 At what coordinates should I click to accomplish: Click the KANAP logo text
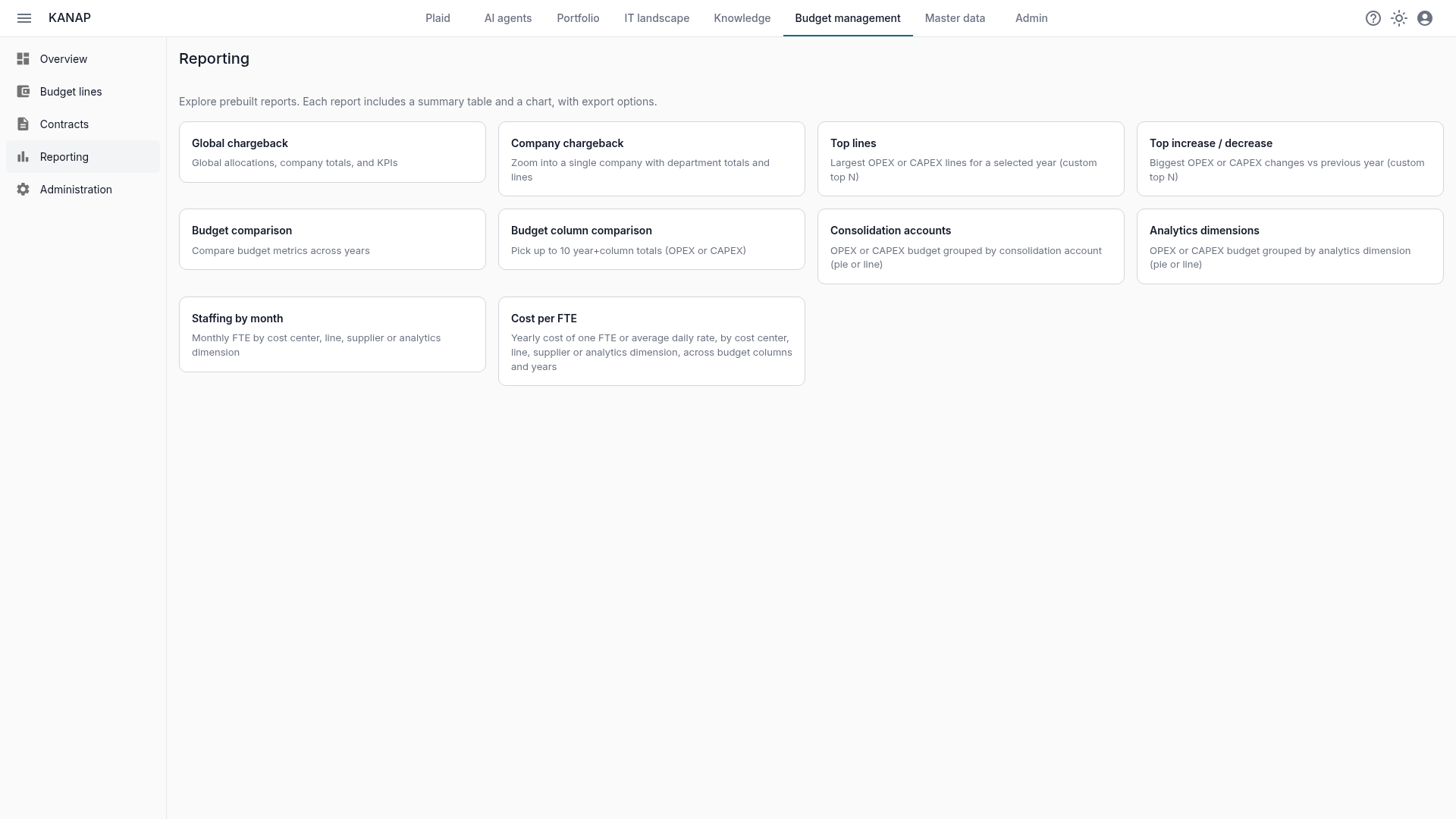(x=70, y=18)
